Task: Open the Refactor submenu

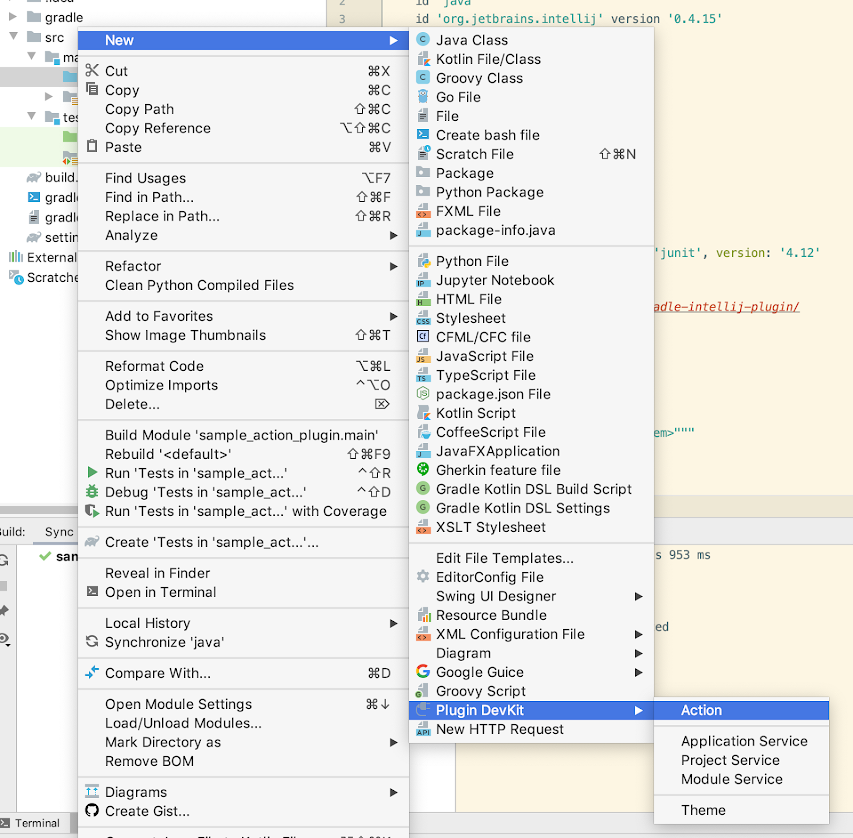Action: click(x=243, y=266)
